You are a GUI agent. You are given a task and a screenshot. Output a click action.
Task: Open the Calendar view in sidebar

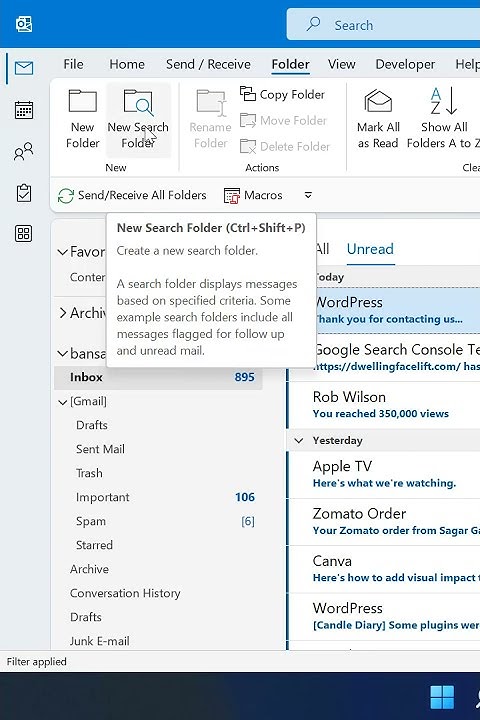point(24,110)
